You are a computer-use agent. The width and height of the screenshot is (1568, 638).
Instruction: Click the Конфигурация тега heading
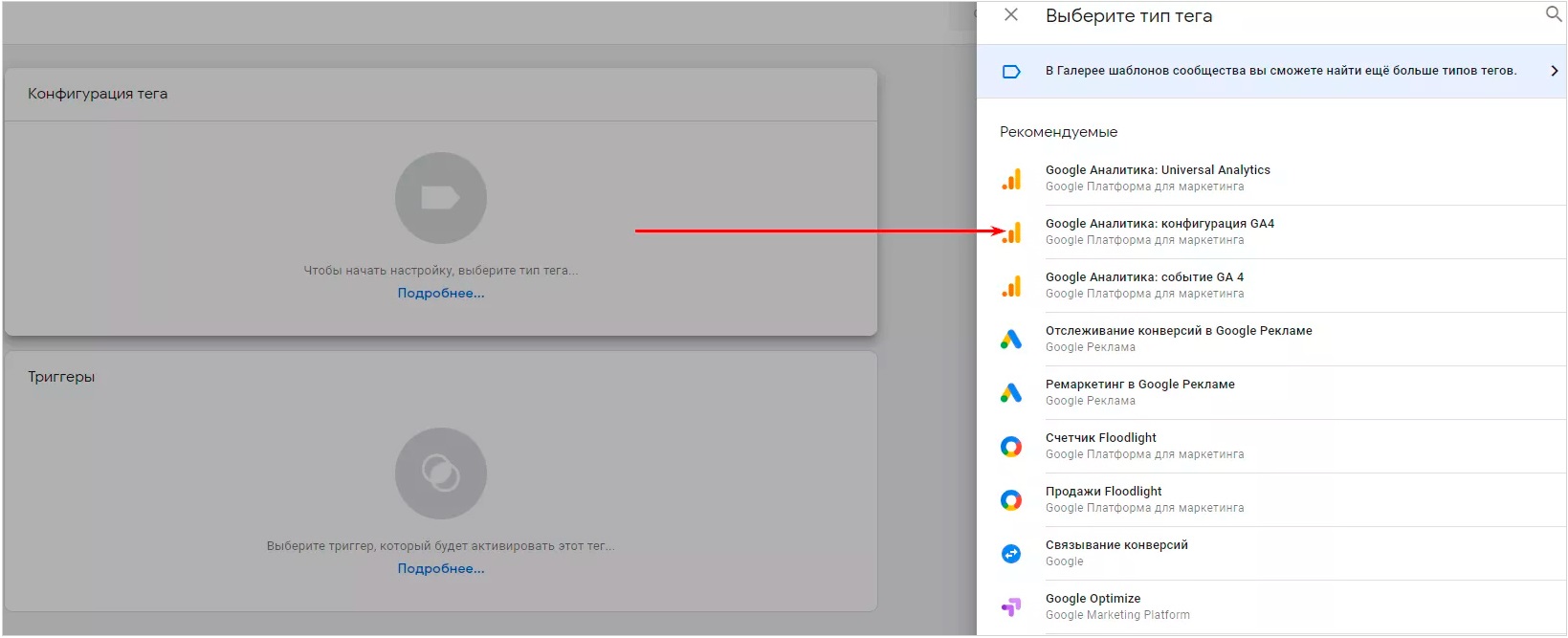point(98,94)
